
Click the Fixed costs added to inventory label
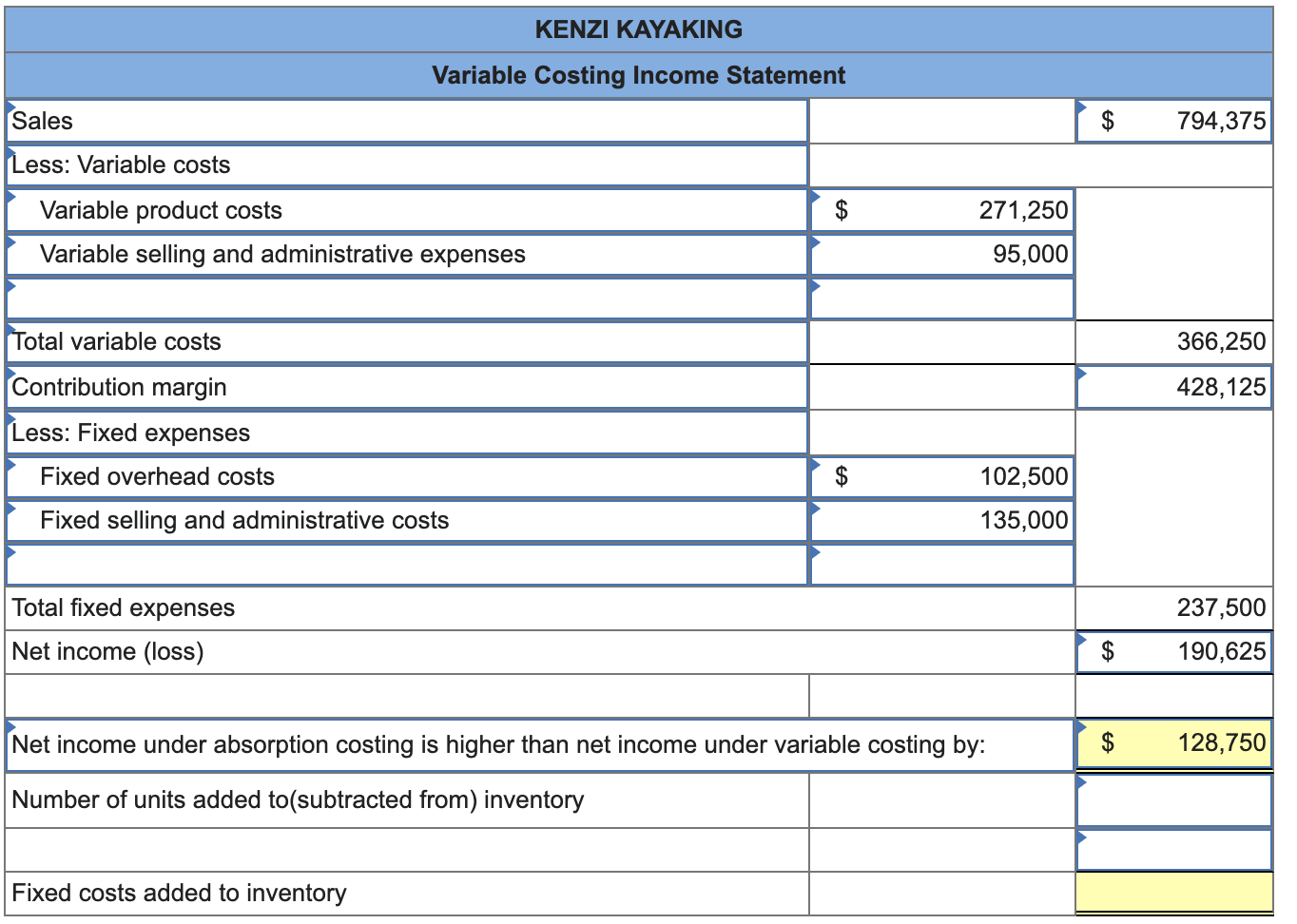tap(179, 893)
